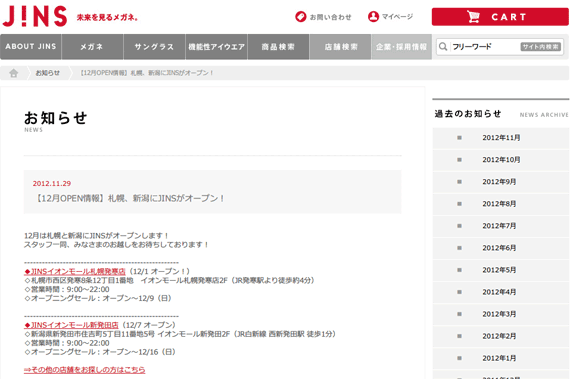Screen dimensions: 570x379
Task: Open the マイページ link
Action: [397, 16]
